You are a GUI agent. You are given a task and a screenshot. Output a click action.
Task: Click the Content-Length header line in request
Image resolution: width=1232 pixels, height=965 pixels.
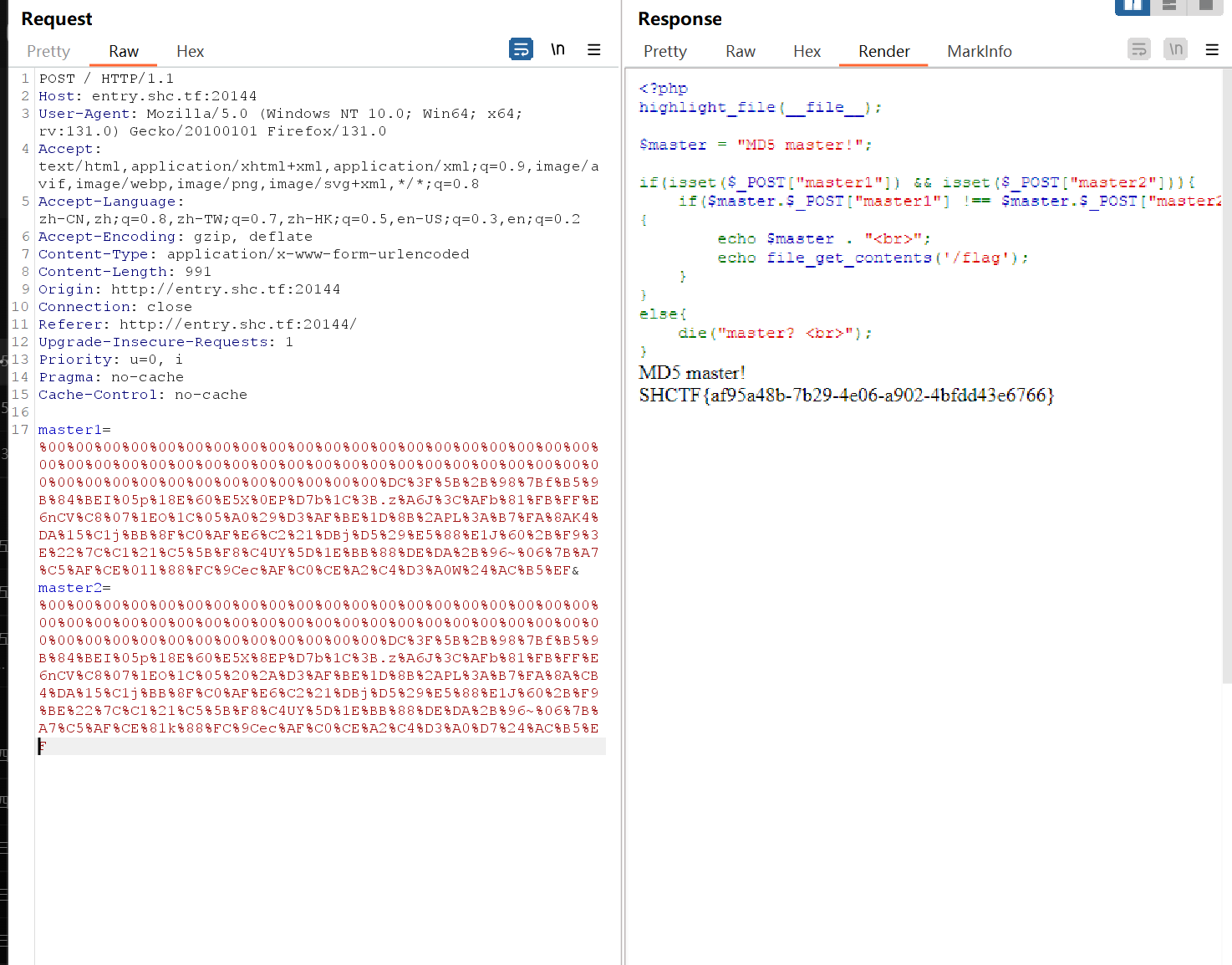[x=125, y=272]
